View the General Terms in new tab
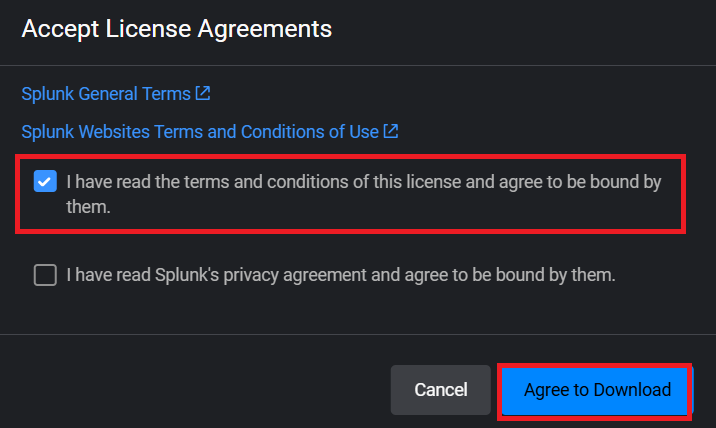 pyautogui.click(x=105, y=94)
